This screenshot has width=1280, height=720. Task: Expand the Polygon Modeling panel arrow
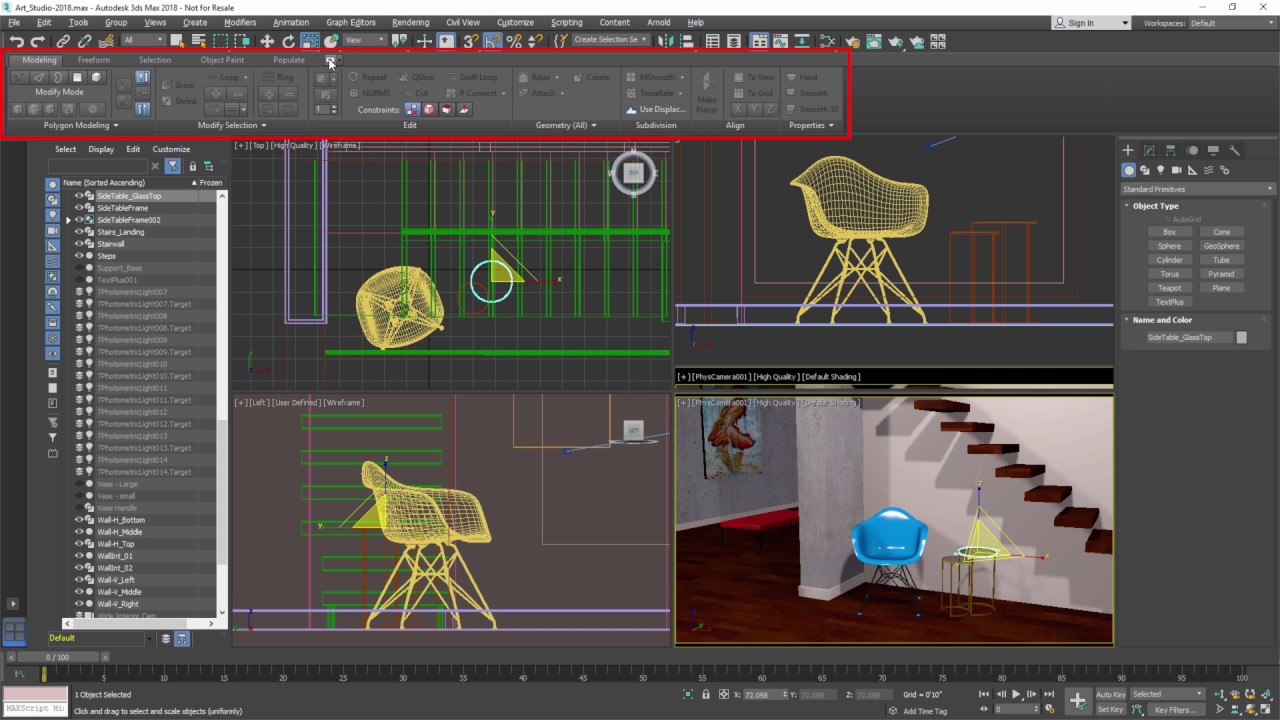tap(115, 126)
